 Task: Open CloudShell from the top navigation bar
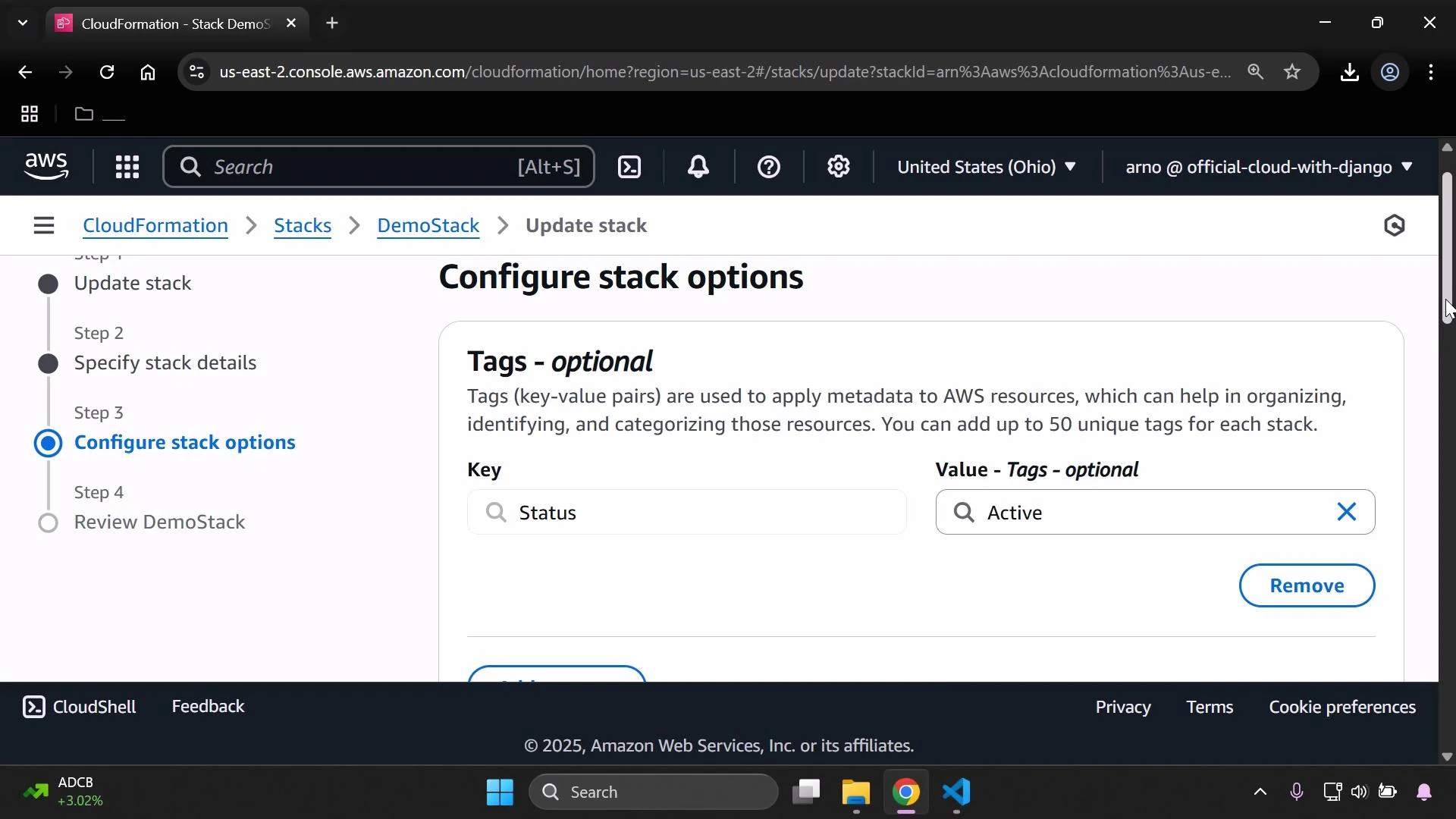(x=629, y=166)
